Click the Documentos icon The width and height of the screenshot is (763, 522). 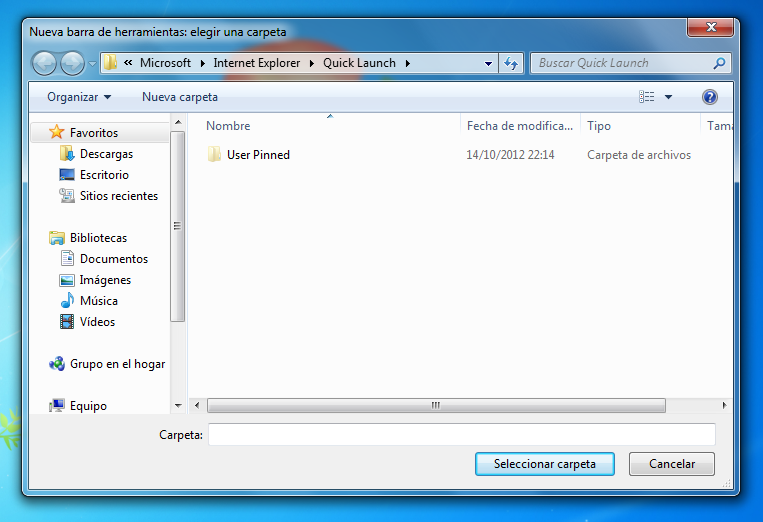click(67, 258)
